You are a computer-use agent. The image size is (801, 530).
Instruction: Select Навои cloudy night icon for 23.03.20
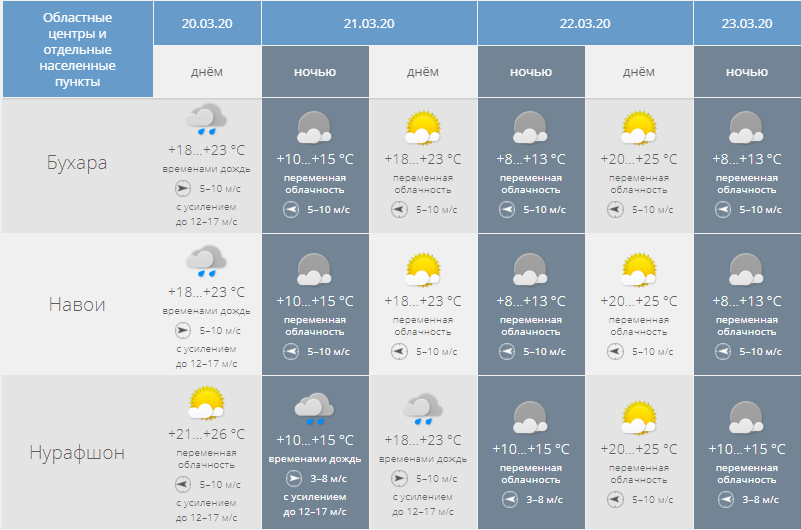pyautogui.click(x=747, y=270)
